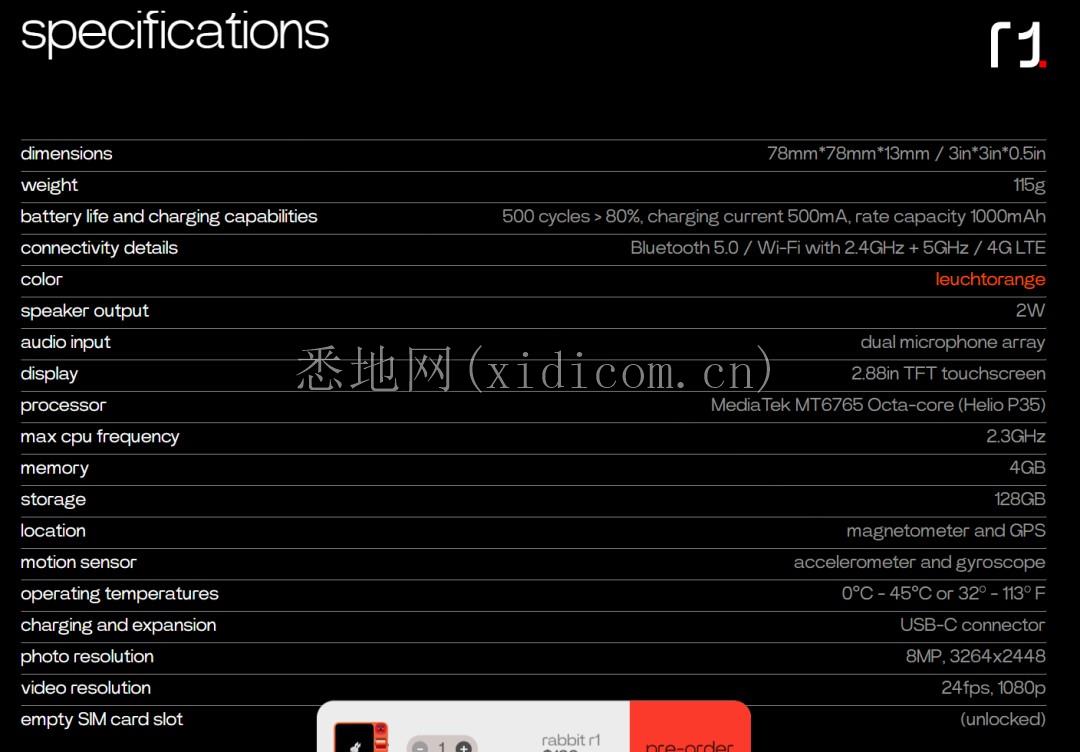Increase quantity with the plus button
The image size is (1080, 752).
(x=463, y=746)
